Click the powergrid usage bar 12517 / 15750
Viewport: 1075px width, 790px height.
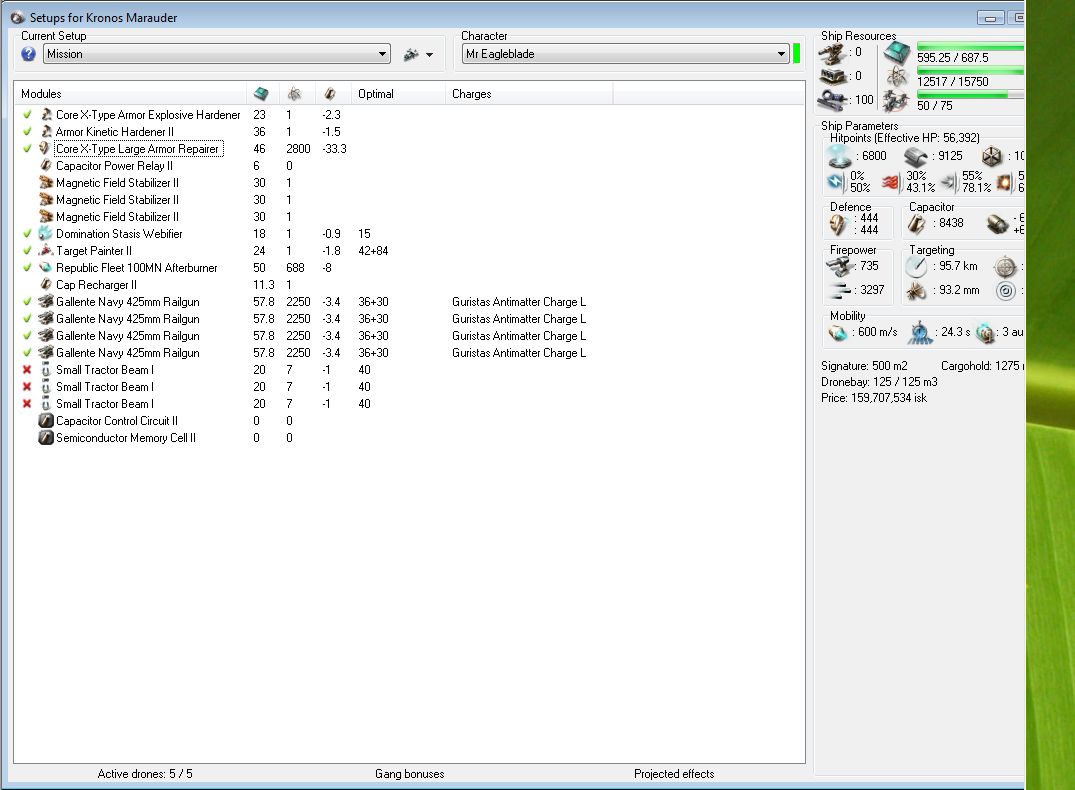tap(970, 71)
